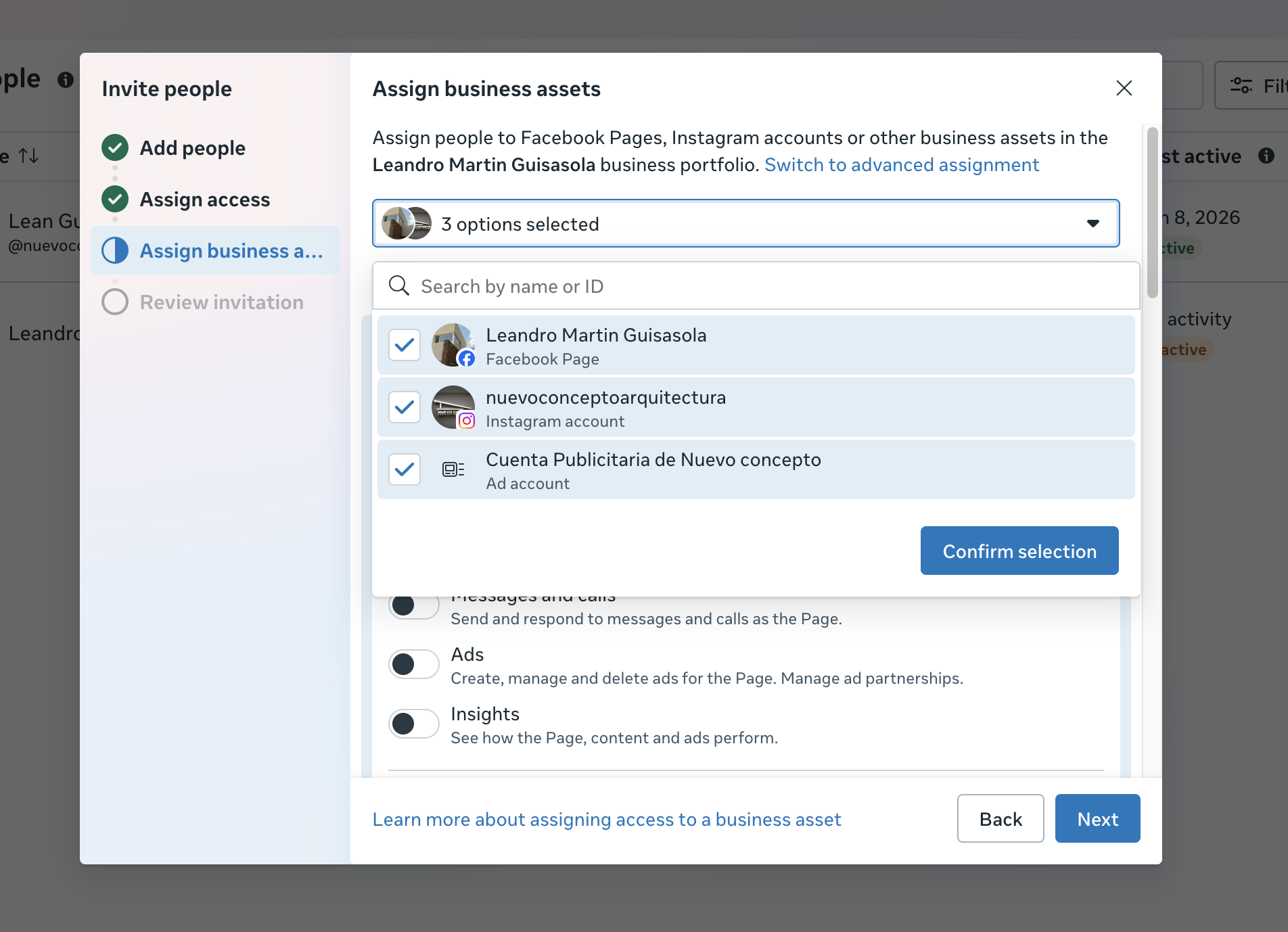Click the Facebook badge on page avatar

point(467,358)
